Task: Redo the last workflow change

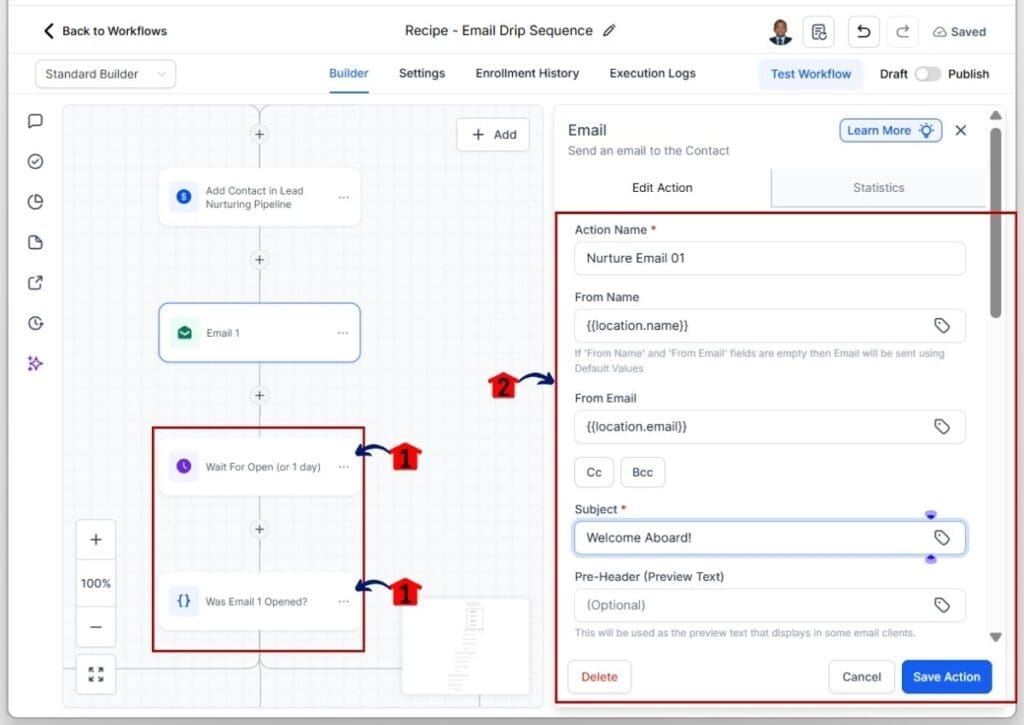Action: point(902,31)
